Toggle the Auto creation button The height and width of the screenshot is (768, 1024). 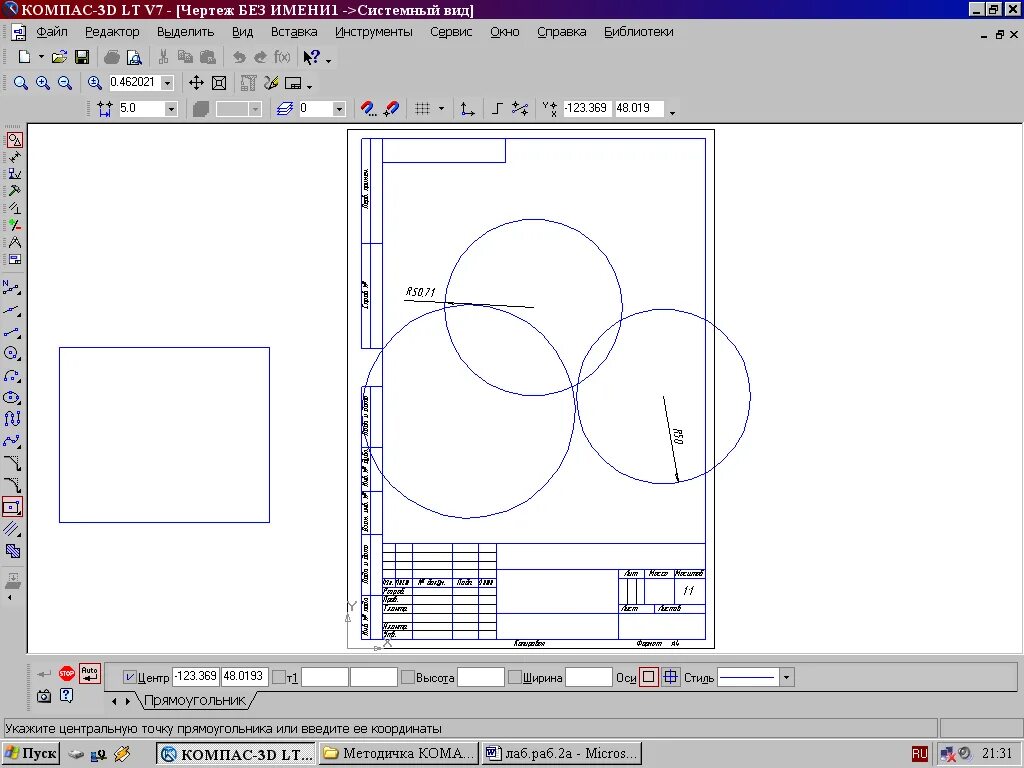coord(89,673)
